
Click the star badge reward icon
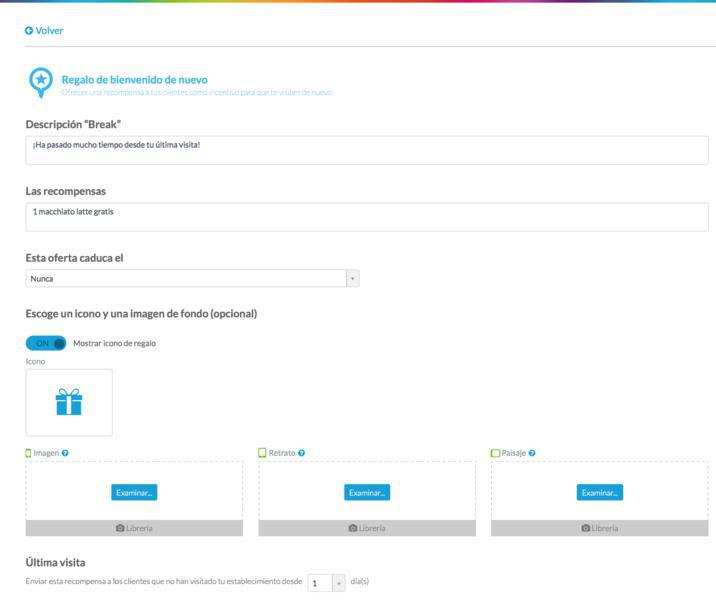[40, 81]
